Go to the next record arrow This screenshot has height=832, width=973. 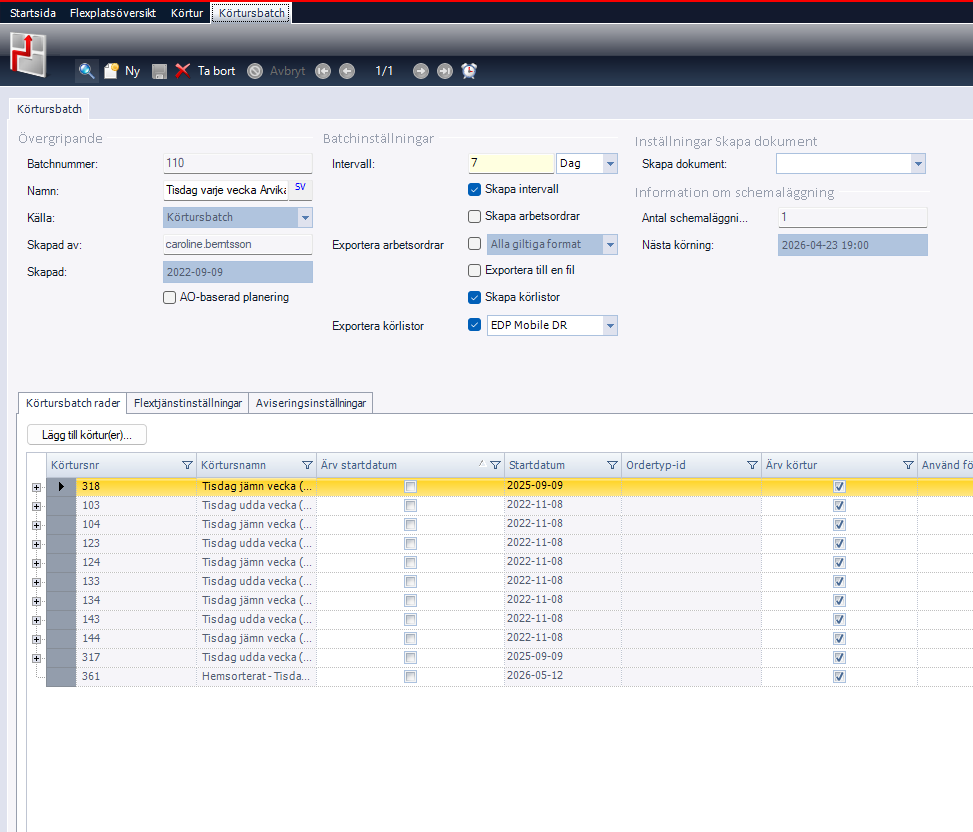[421, 71]
